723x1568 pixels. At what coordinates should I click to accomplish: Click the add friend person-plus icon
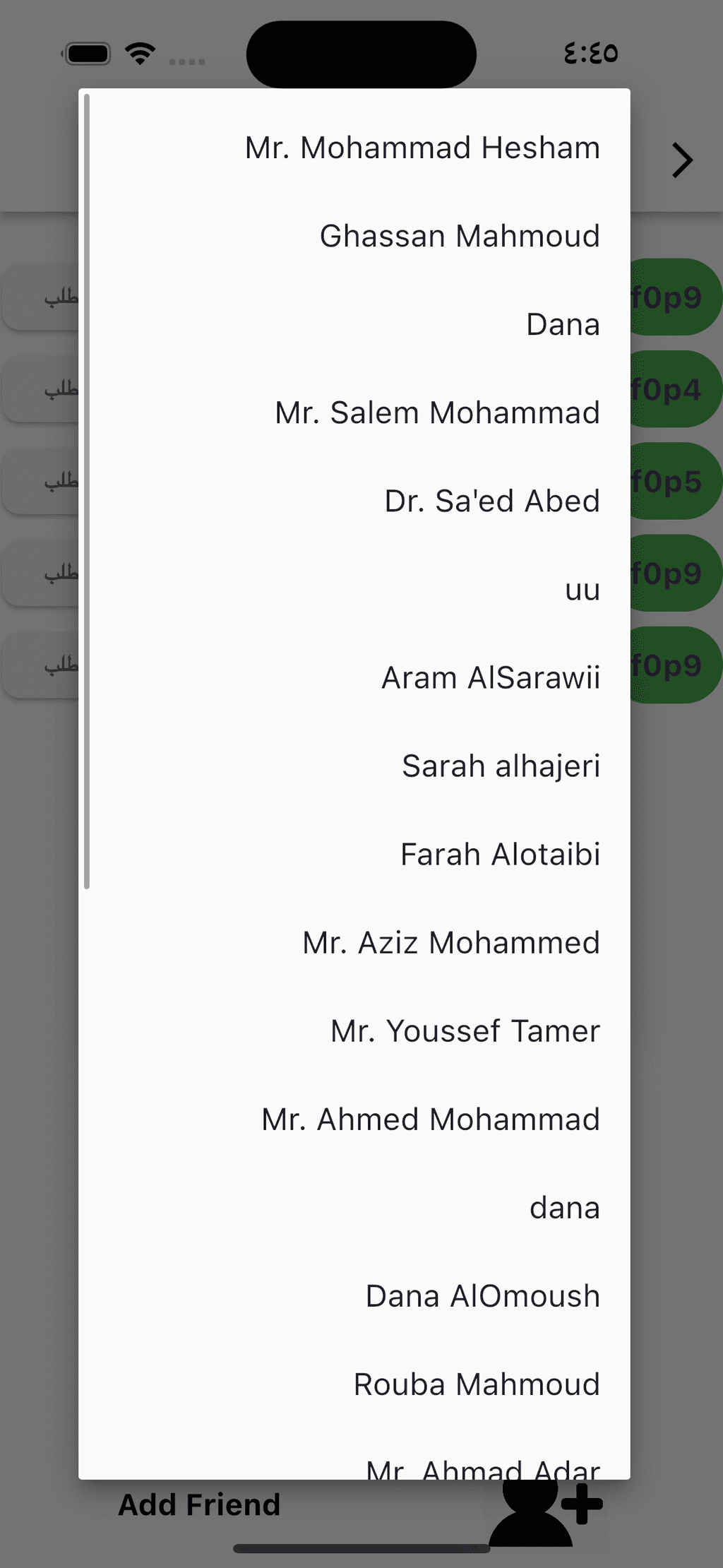click(x=546, y=1513)
